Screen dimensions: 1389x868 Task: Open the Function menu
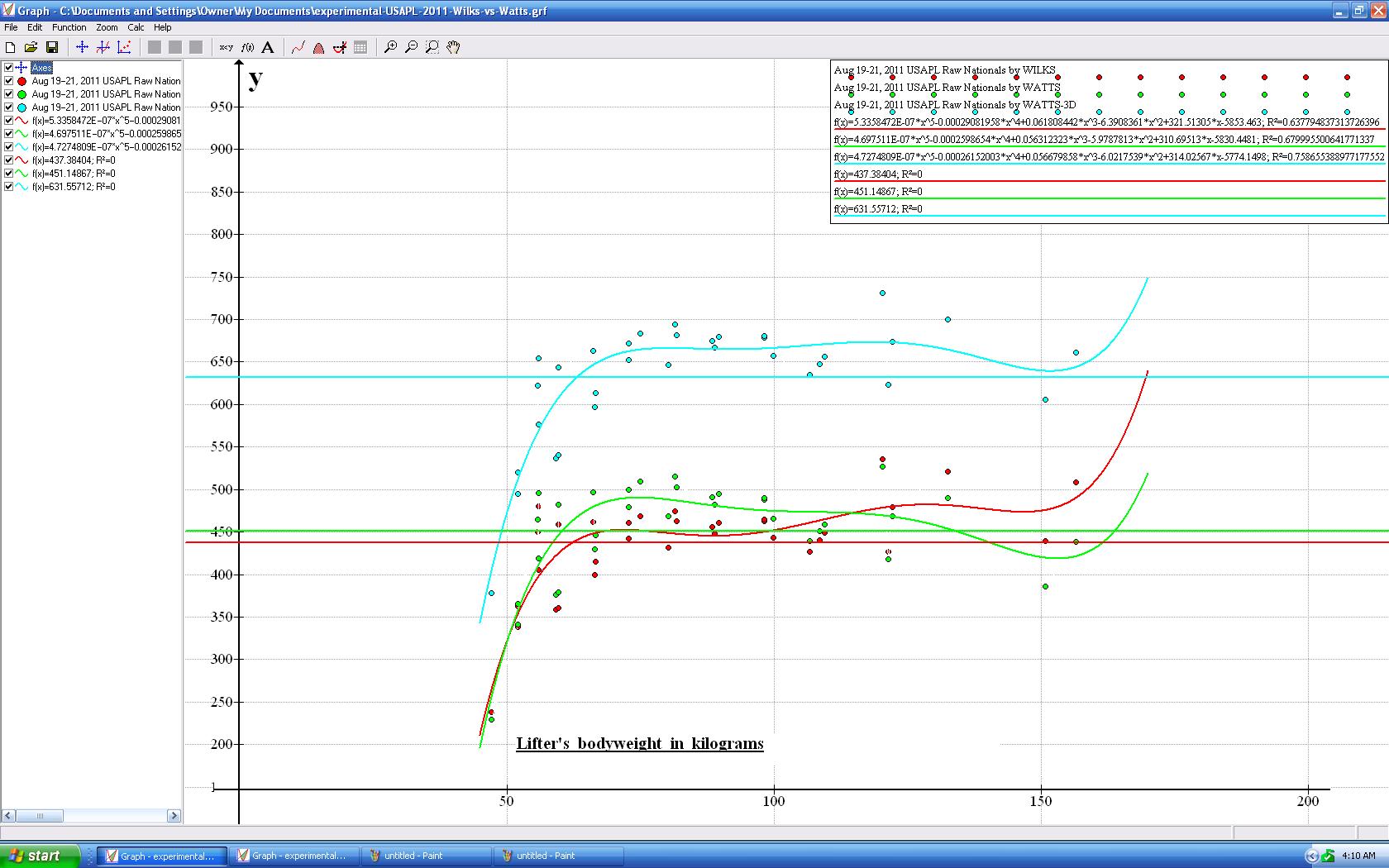[x=69, y=27]
